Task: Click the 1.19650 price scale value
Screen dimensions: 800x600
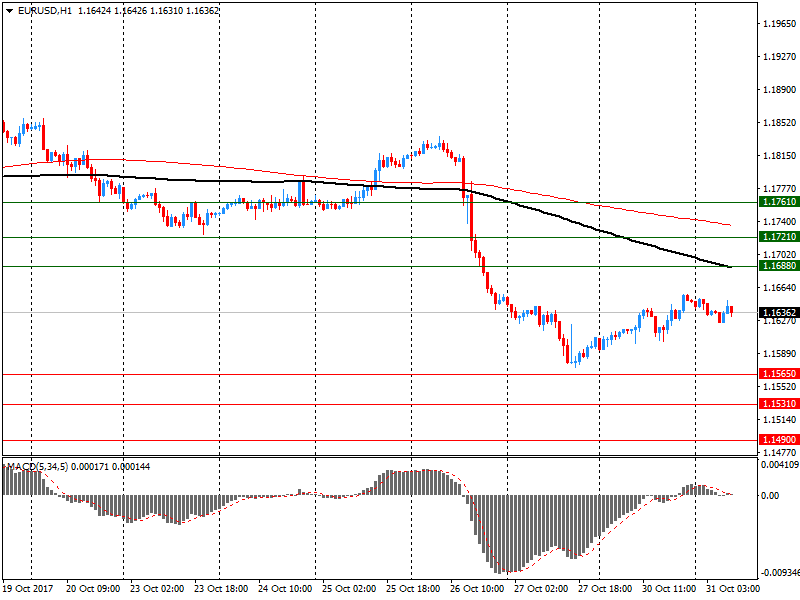Action: pyautogui.click(x=780, y=23)
